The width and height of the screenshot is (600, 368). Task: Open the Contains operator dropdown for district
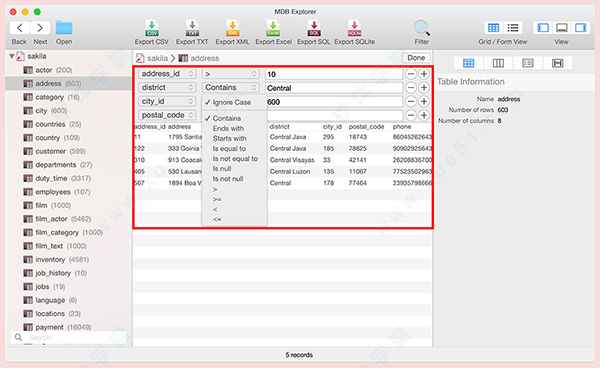click(230, 88)
